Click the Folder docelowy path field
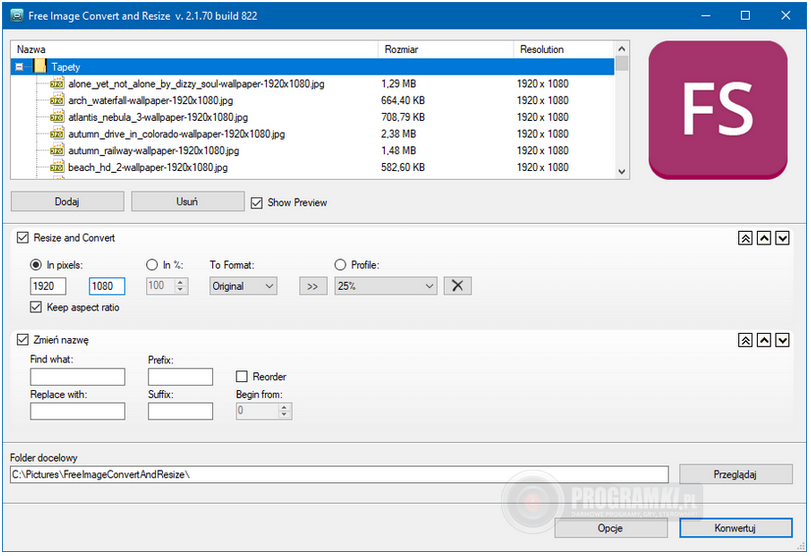 [x=339, y=475]
